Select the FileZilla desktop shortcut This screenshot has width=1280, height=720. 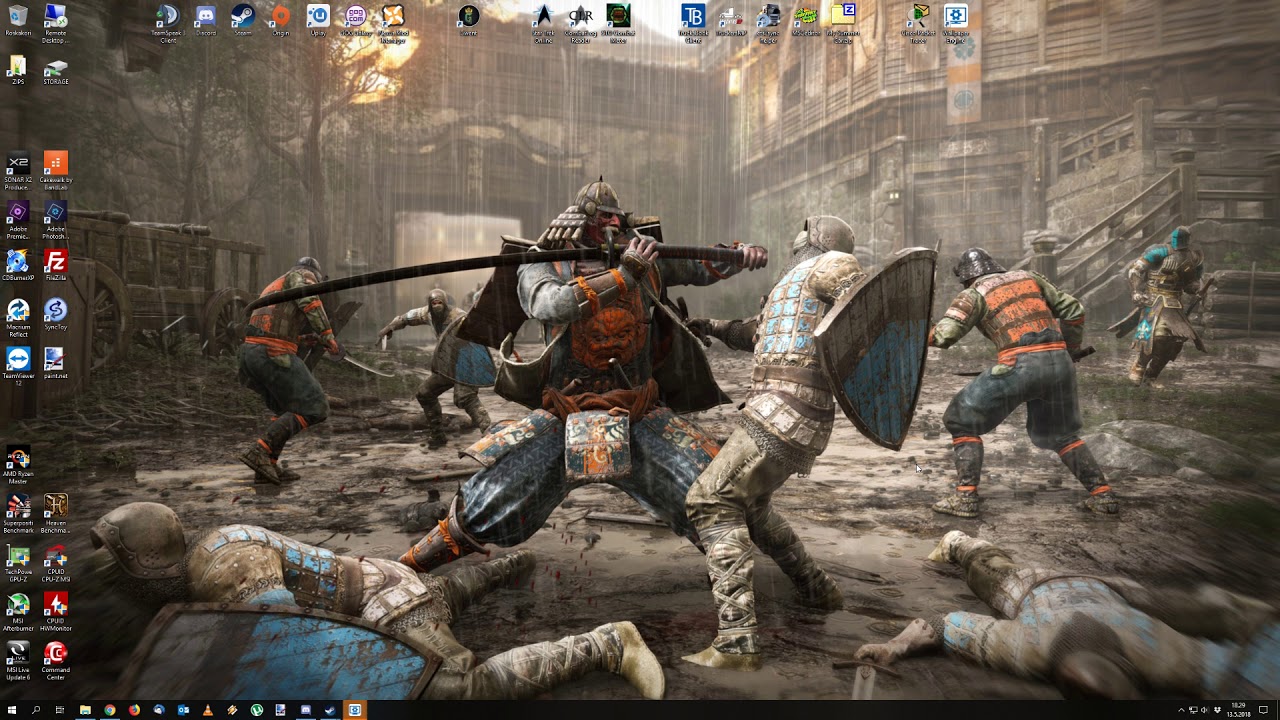[56, 264]
